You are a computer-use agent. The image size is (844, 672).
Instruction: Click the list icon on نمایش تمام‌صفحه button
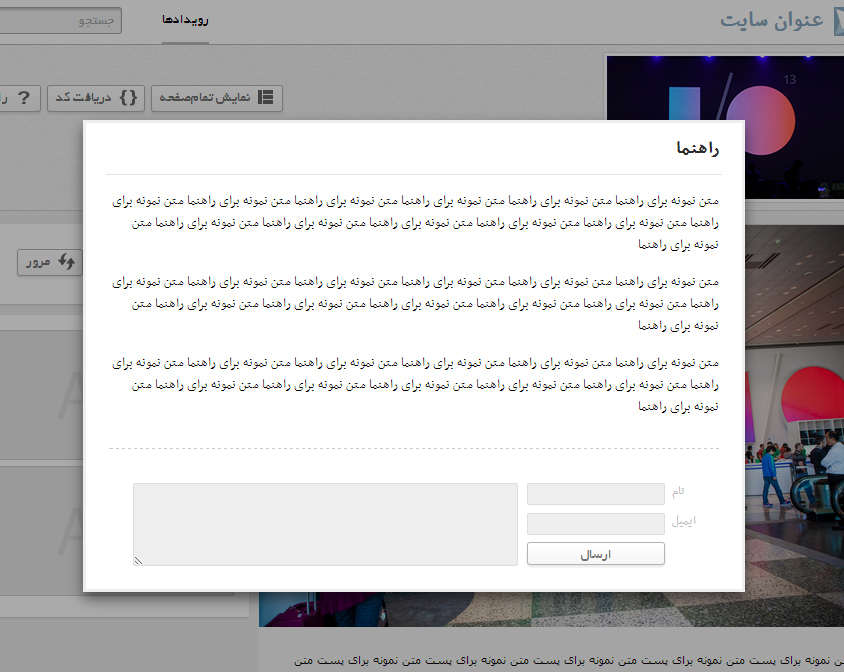[263, 97]
